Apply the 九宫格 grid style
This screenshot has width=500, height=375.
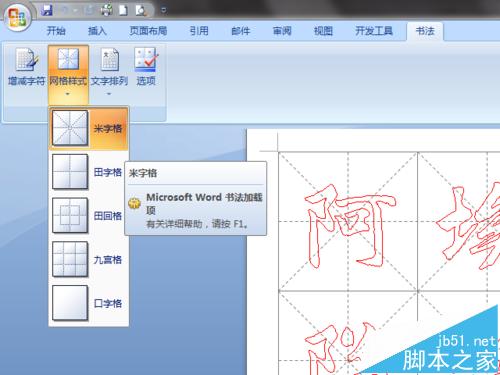pos(87,259)
